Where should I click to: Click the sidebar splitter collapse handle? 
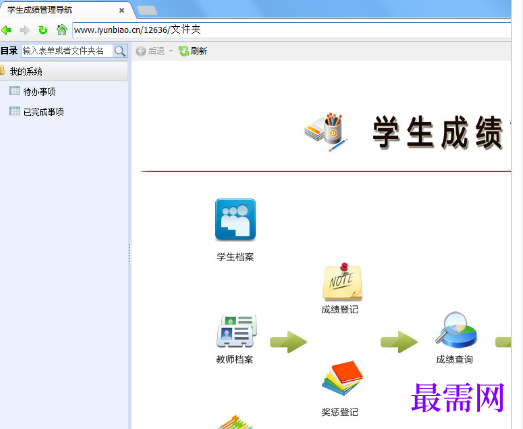coord(130,253)
